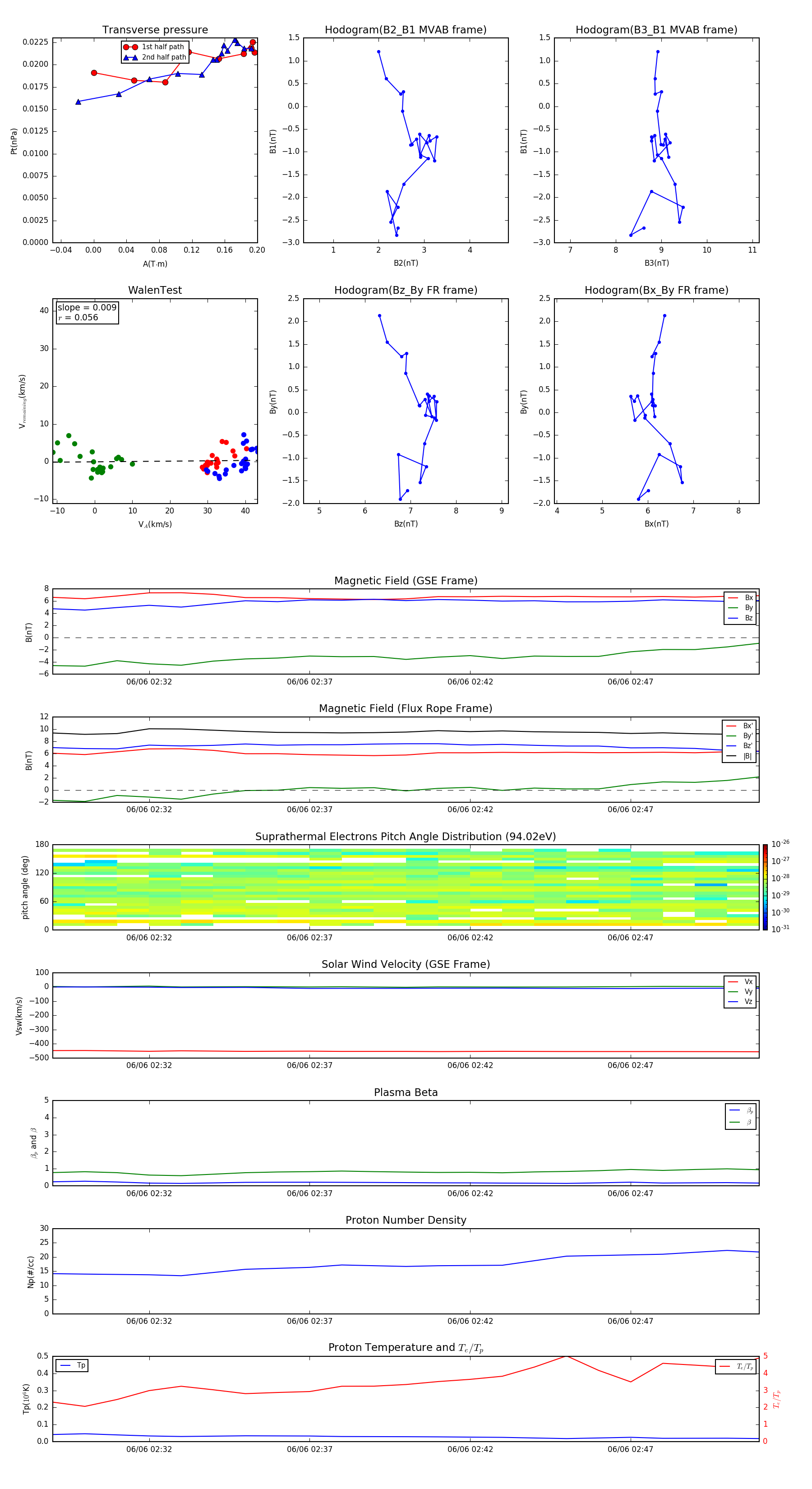The width and height of the screenshot is (812, 1489).
Task: Click the "Tp(10^6K)" y-axis label
Action: (x=26, y=1399)
